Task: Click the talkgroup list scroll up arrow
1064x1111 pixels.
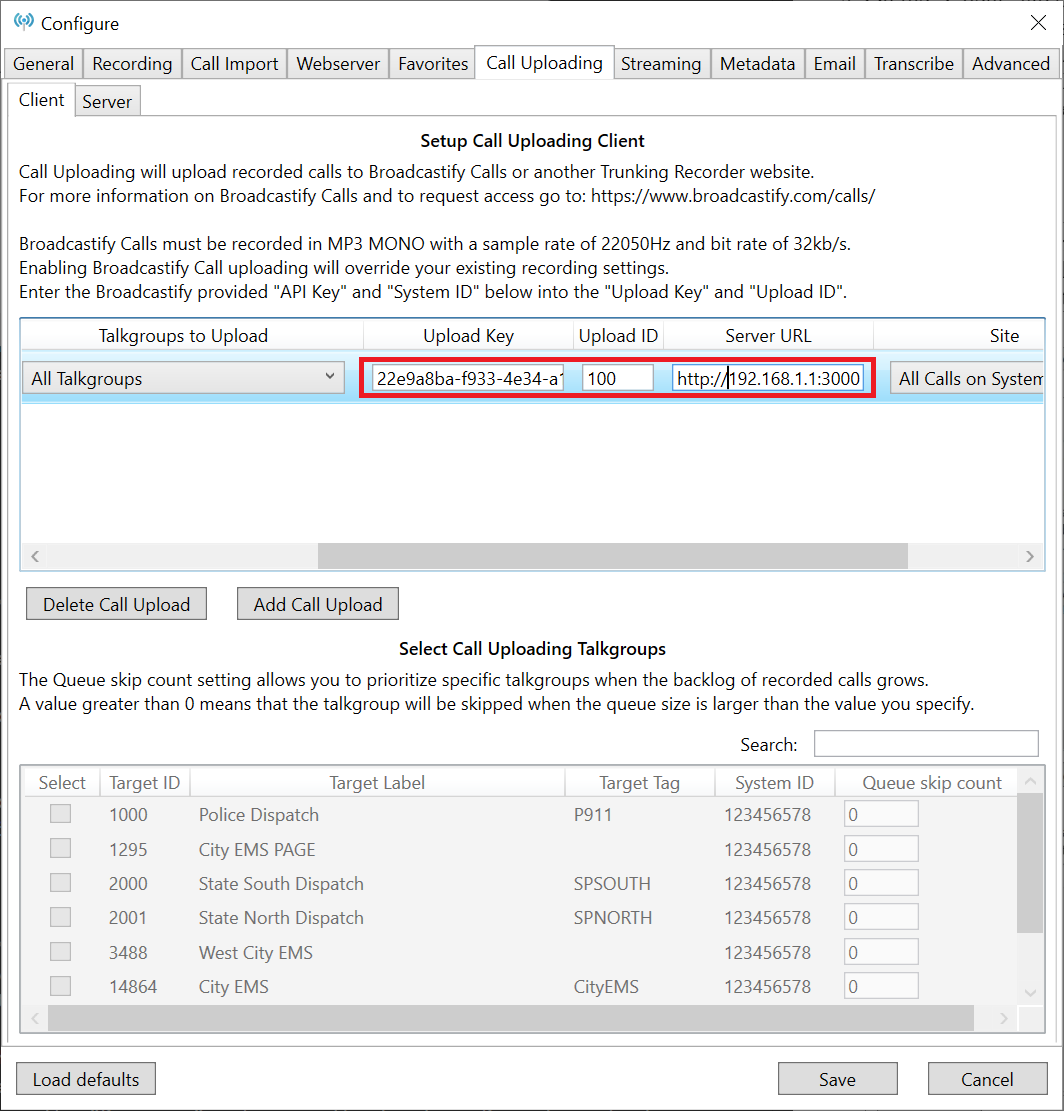Action: 1030,781
